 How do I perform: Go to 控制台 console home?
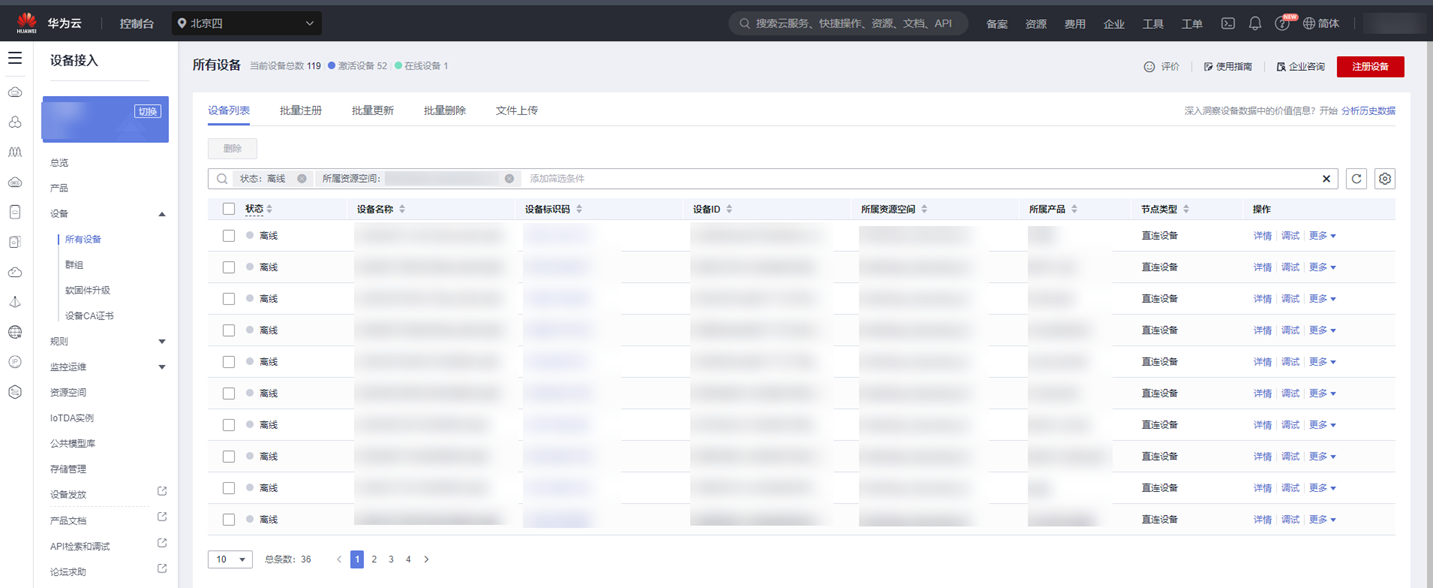point(137,23)
